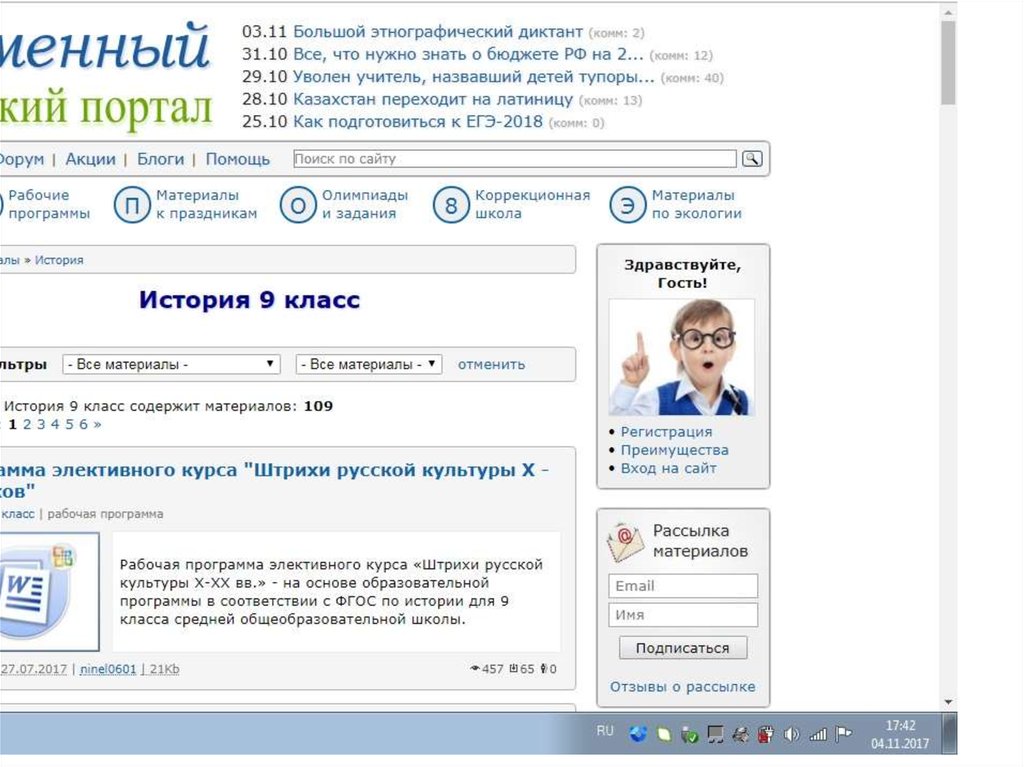Click the Email input field

[683, 586]
